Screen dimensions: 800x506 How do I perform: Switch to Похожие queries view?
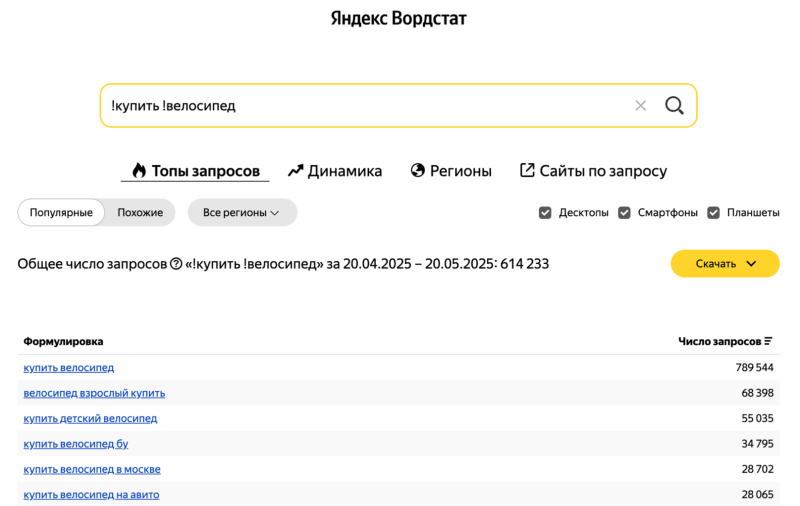pos(140,213)
